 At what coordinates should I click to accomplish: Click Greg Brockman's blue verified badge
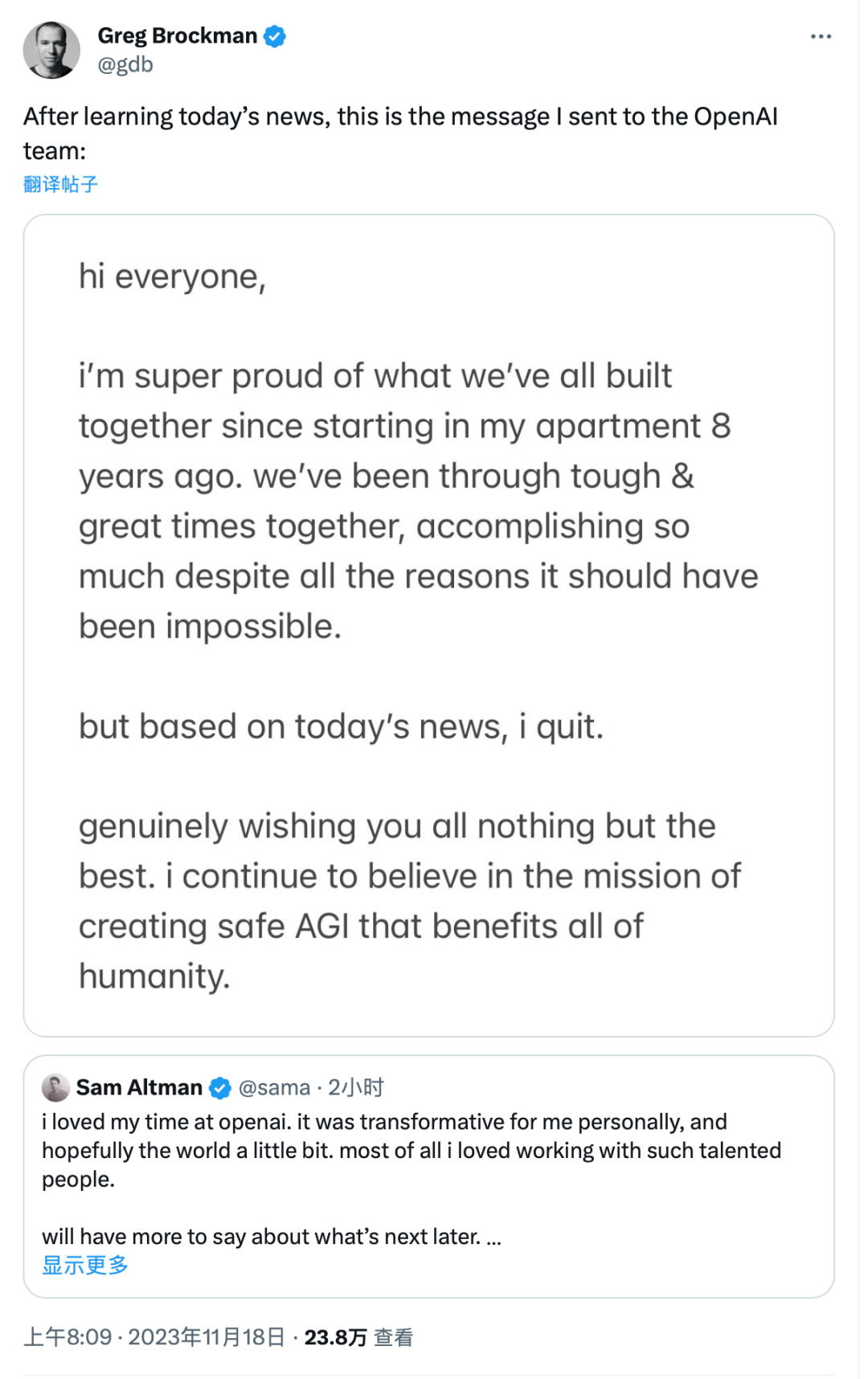point(275,36)
